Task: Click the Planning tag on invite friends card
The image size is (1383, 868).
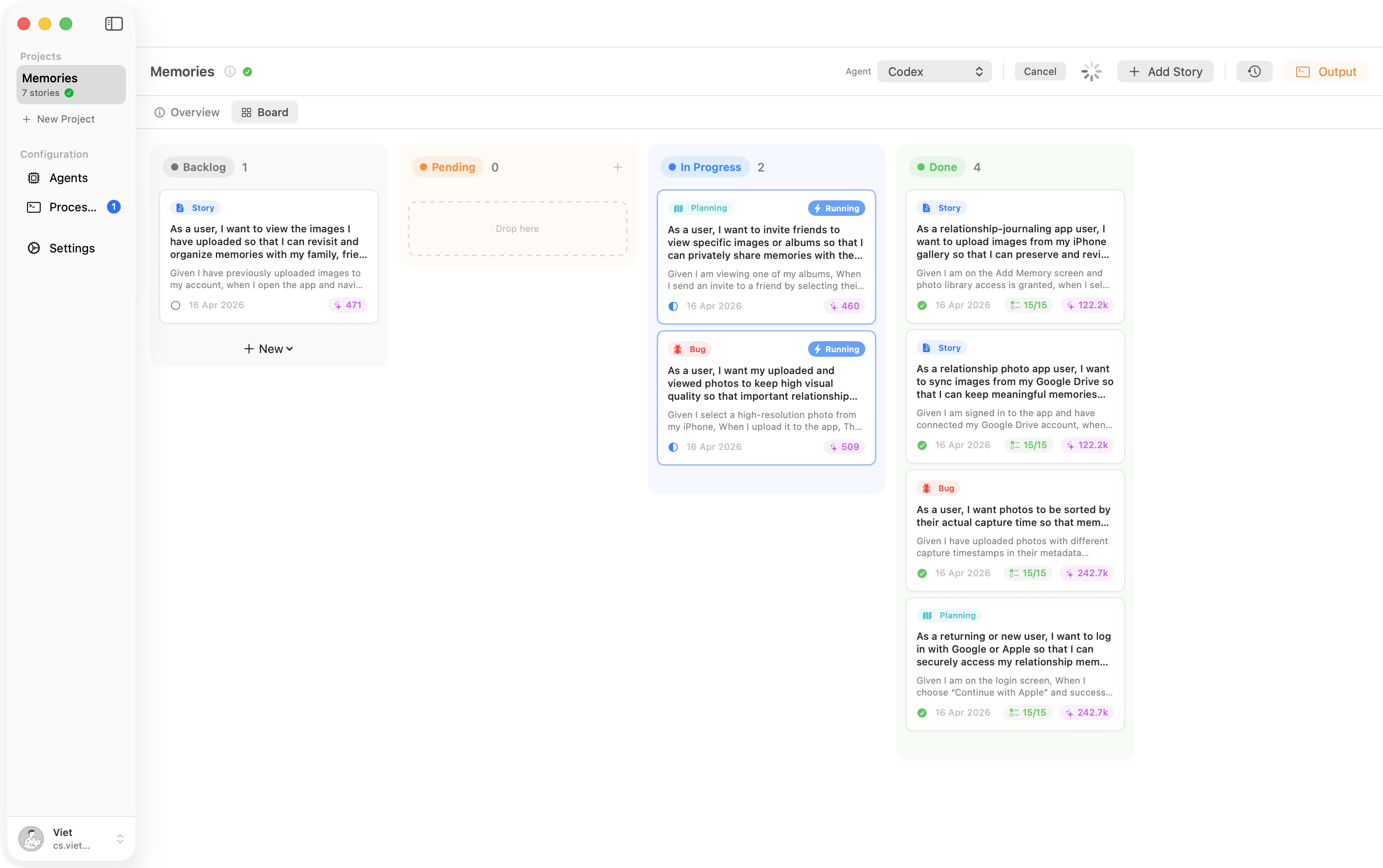Action: [700, 208]
